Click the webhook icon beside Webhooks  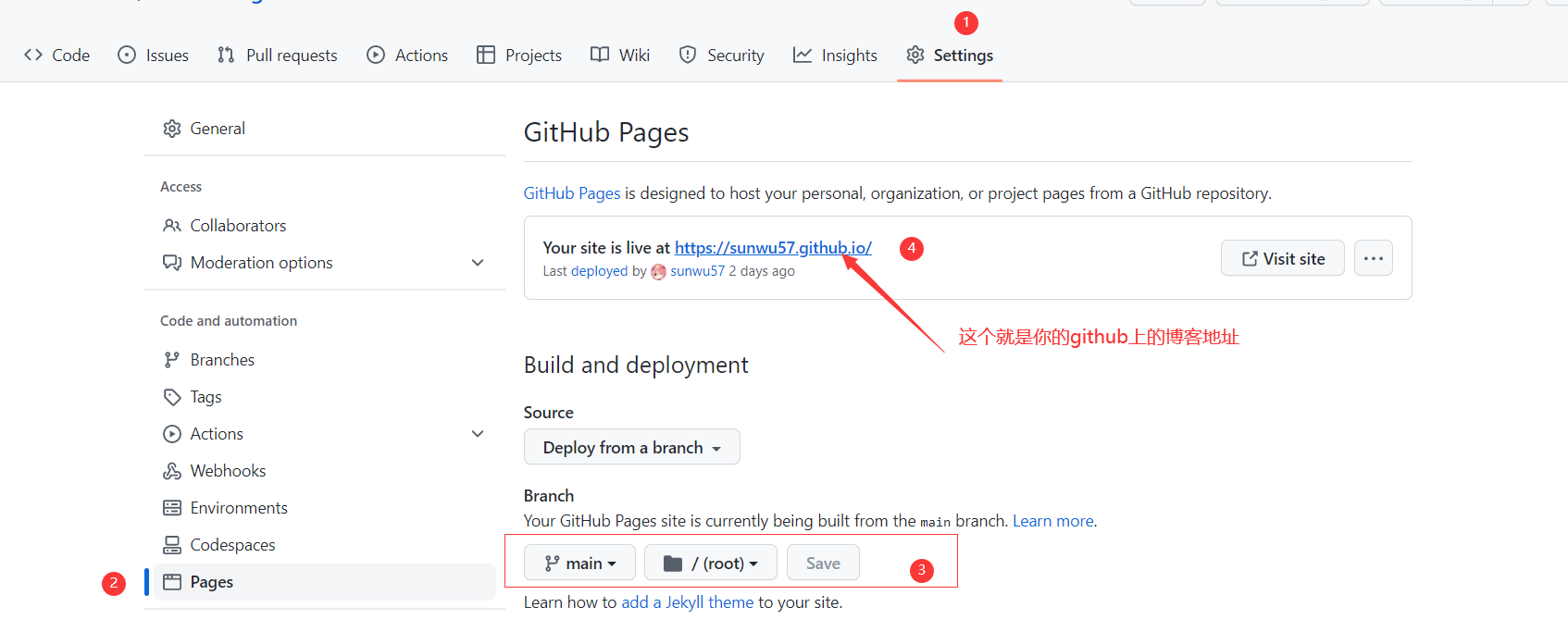(172, 471)
